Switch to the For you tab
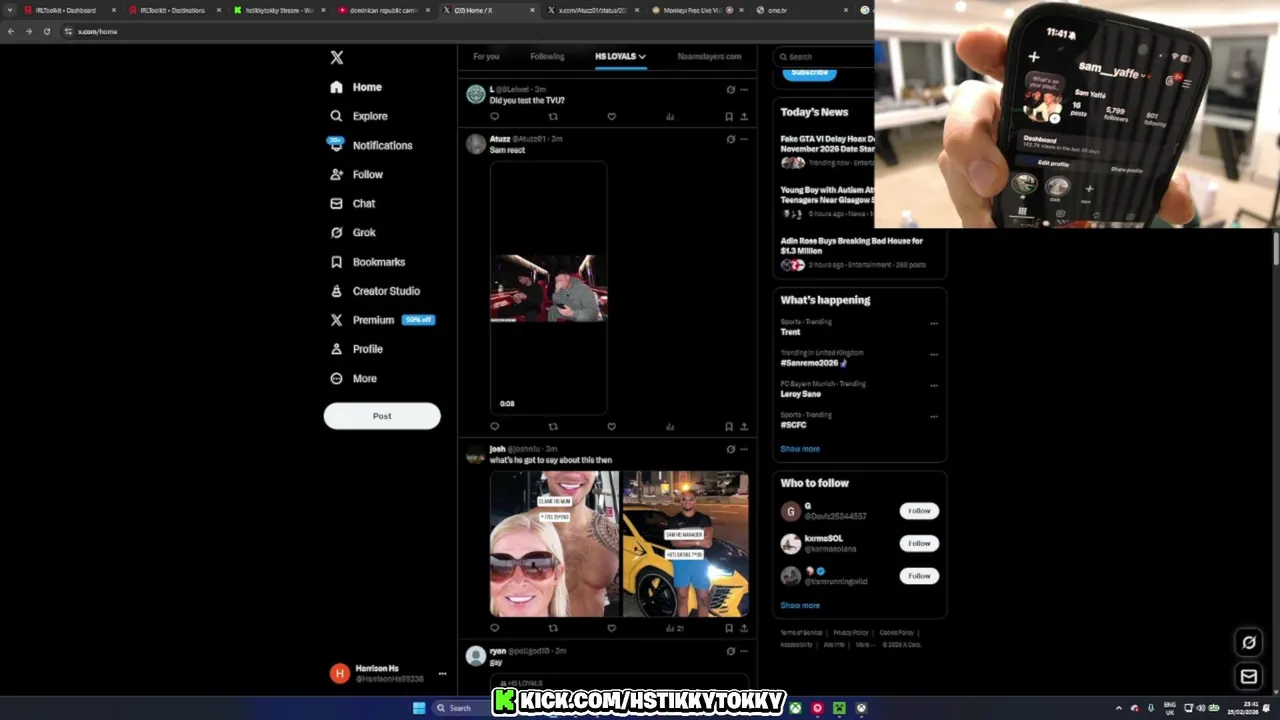 [x=486, y=56]
